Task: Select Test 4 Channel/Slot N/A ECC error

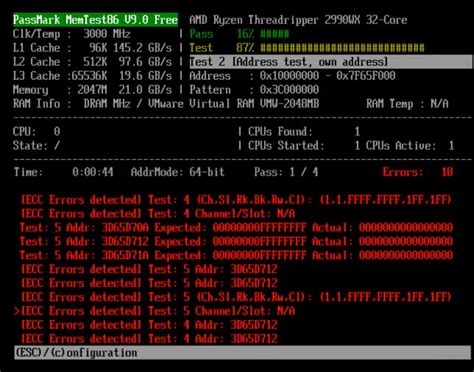Action: pos(158,214)
